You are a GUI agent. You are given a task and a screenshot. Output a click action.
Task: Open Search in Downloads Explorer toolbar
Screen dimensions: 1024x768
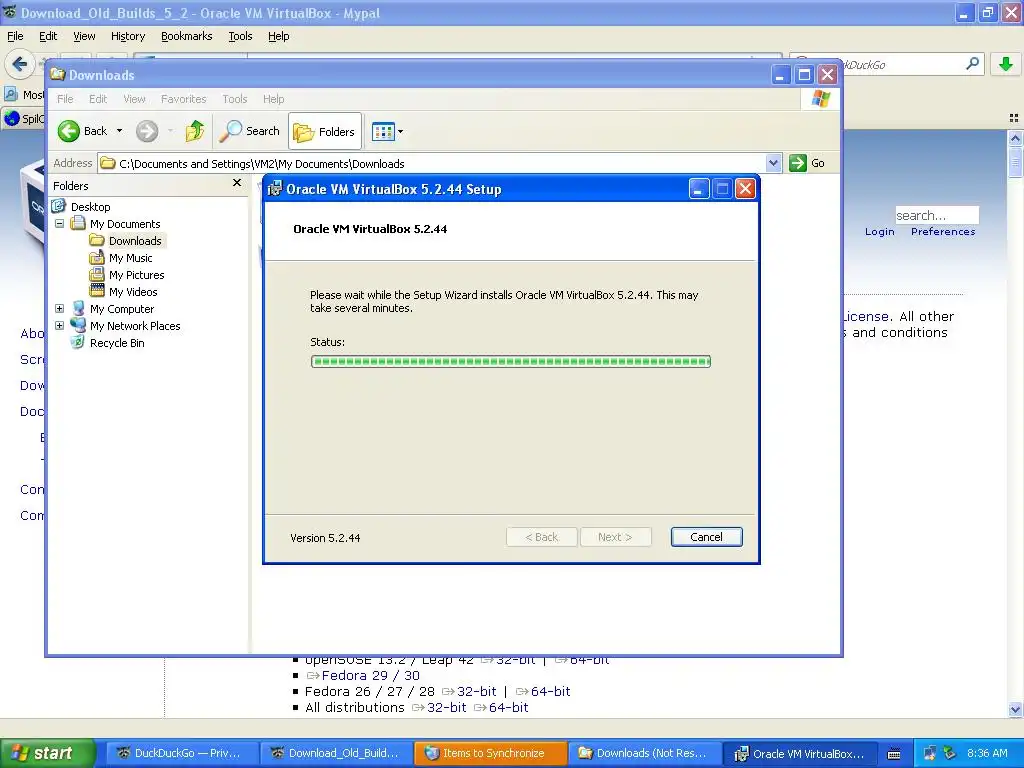click(249, 131)
